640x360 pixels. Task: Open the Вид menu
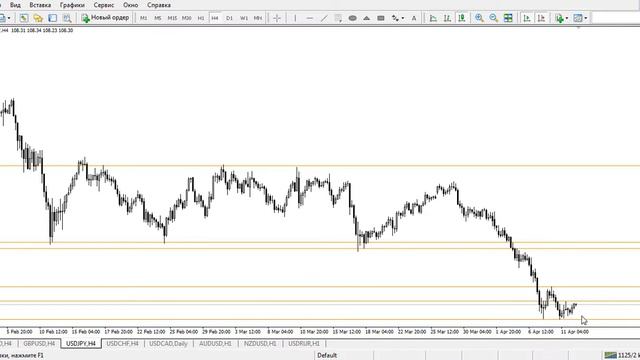tap(15, 5)
